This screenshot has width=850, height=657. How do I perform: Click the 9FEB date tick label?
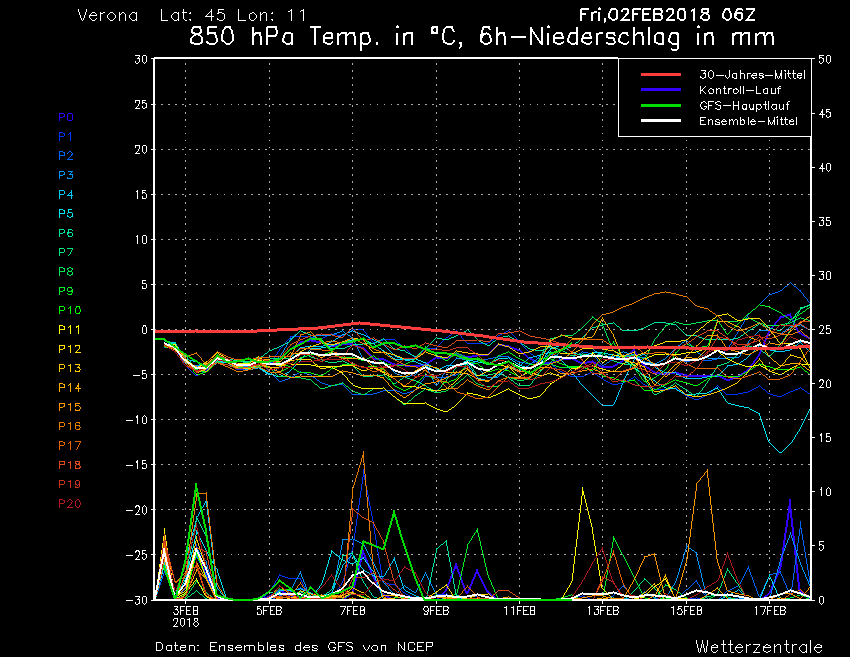coord(436,611)
